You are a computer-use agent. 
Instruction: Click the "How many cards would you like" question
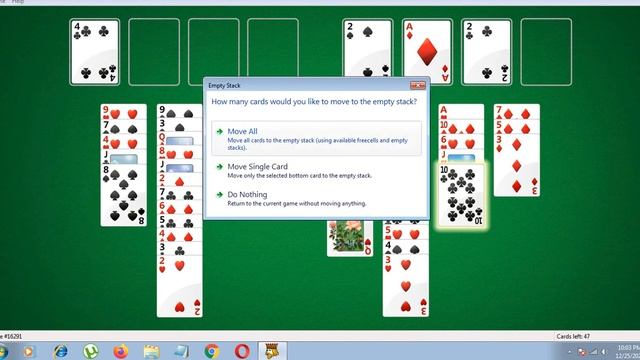[x=314, y=102]
